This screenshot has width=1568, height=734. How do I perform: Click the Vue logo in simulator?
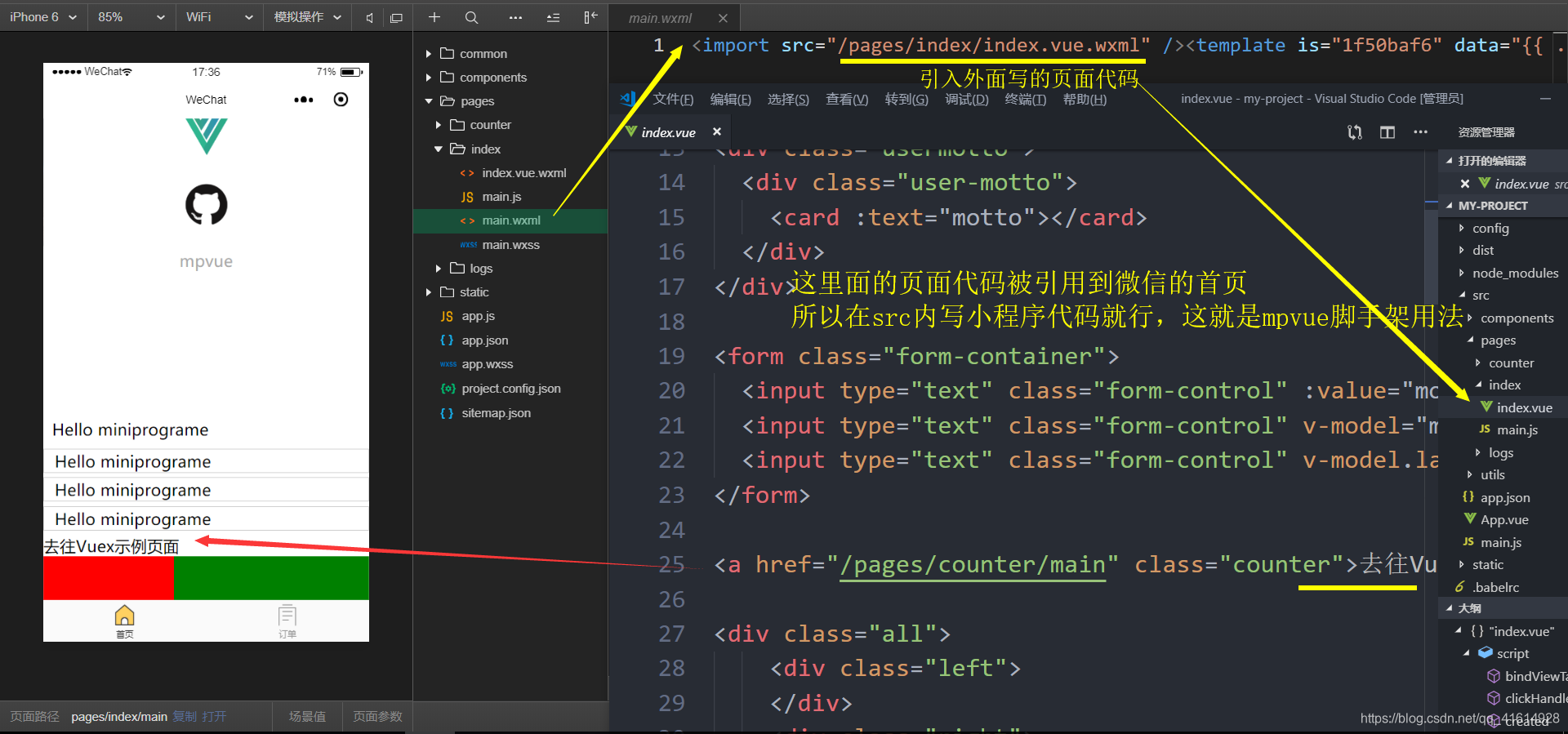click(x=207, y=136)
